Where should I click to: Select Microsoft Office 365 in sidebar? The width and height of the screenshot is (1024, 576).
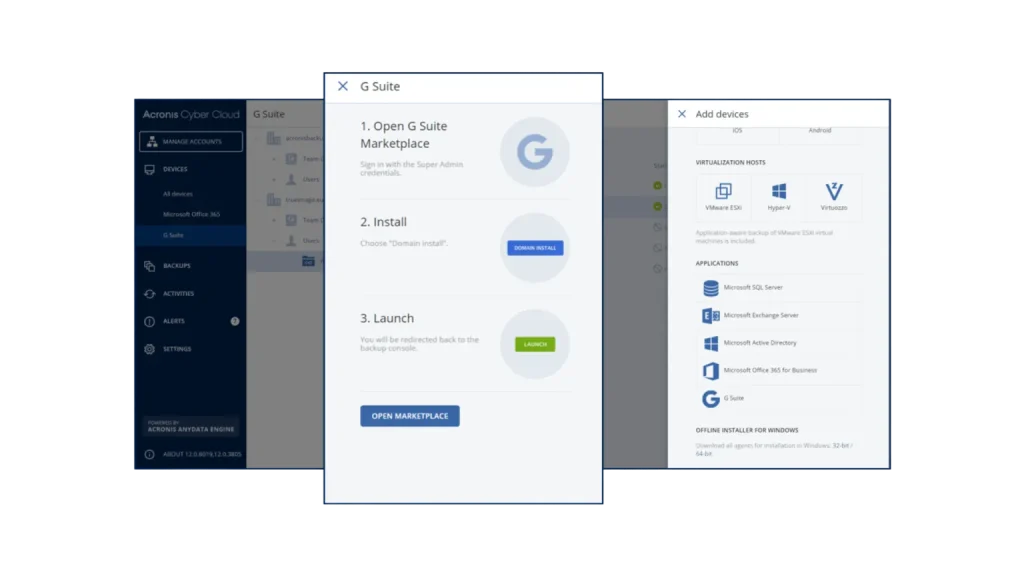pos(191,214)
